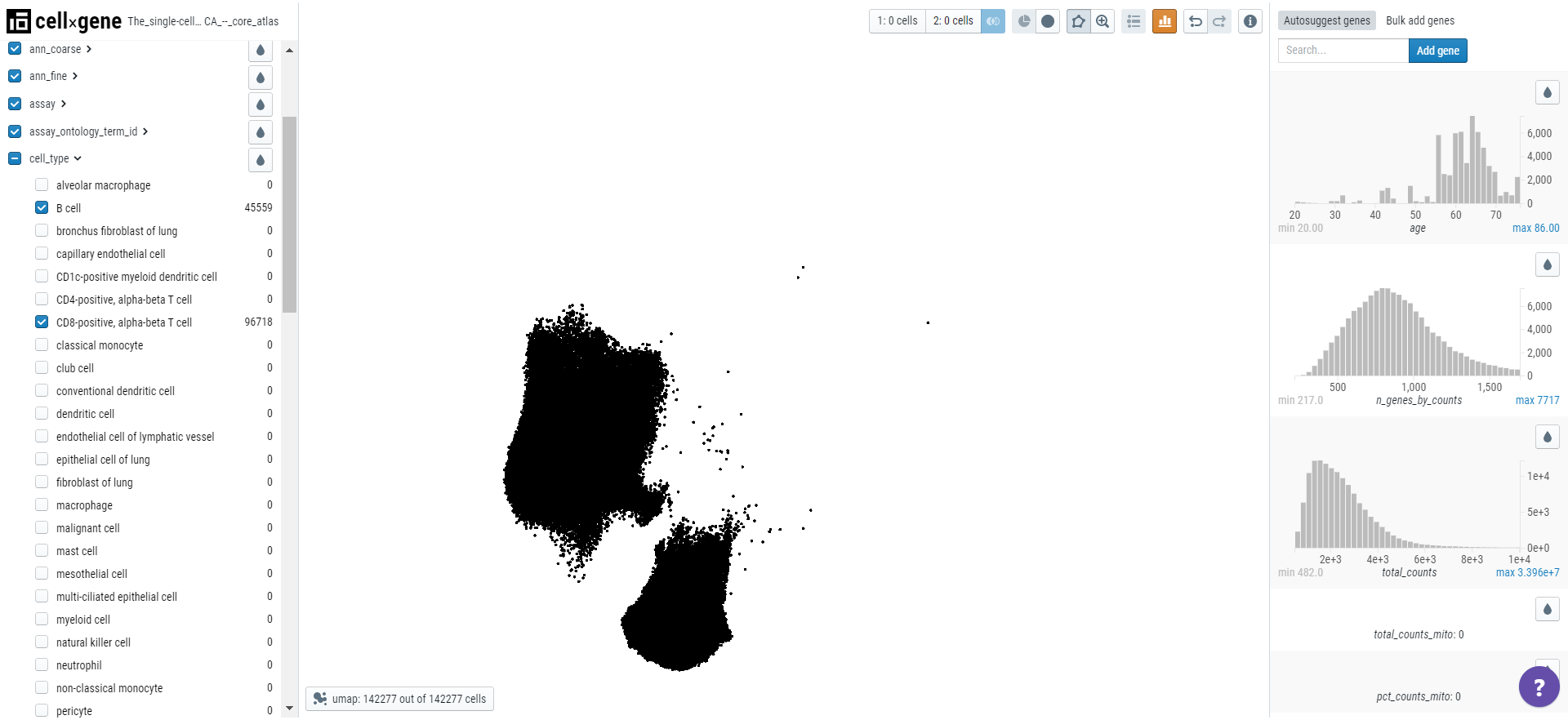Image resolution: width=1568 pixels, height=720 pixels.
Task: Click the total_counts histogram
Action: pos(1407,504)
